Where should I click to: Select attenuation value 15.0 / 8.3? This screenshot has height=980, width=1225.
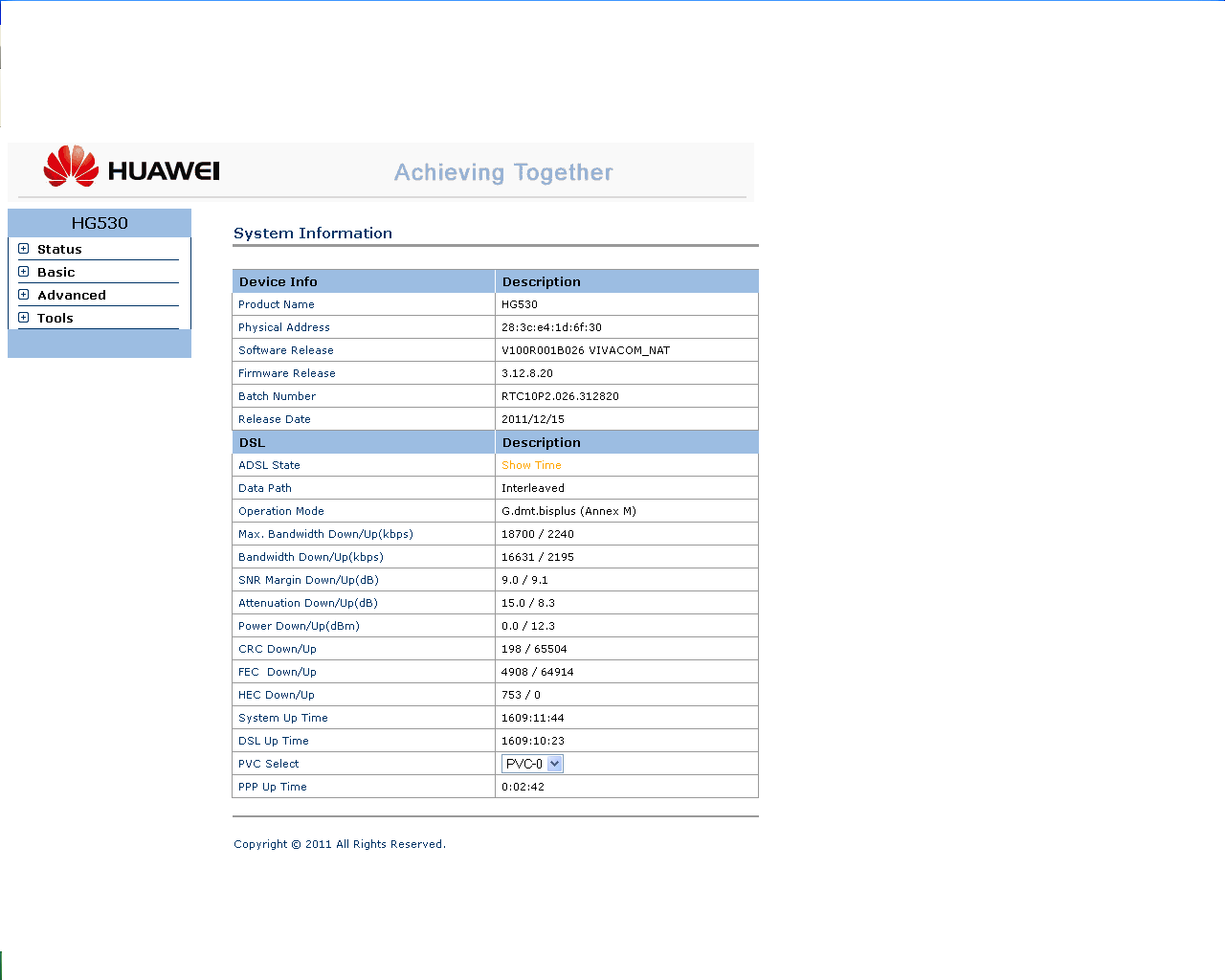click(x=528, y=603)
